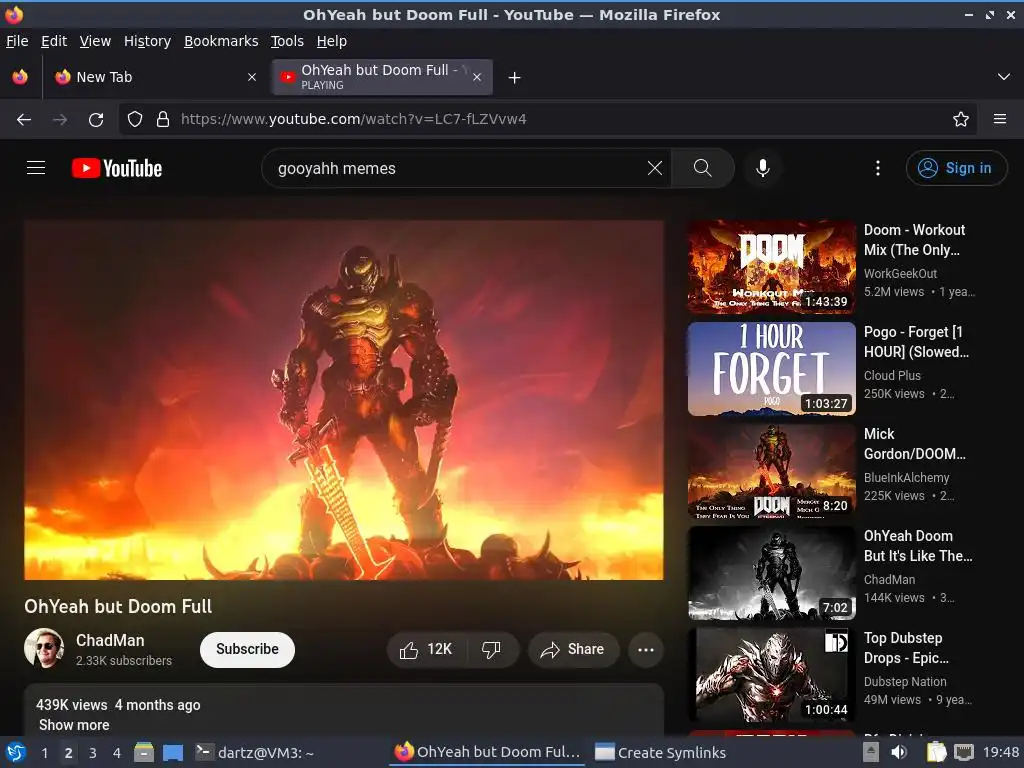This screenshot has height=768, width=1024.
Task: Open Top Dubstep Drops 1:00:44 thumbnail
Action: click(771, 675)
